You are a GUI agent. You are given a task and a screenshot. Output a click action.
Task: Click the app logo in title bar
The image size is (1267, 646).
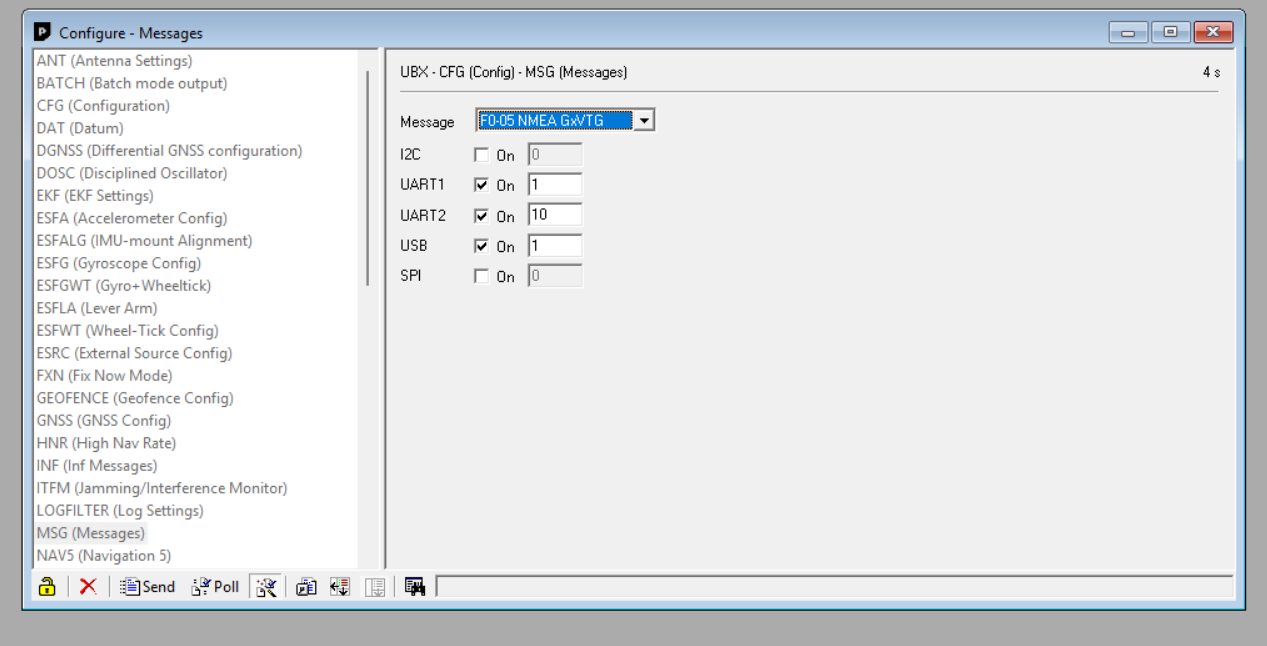click(x=42, y=33)
